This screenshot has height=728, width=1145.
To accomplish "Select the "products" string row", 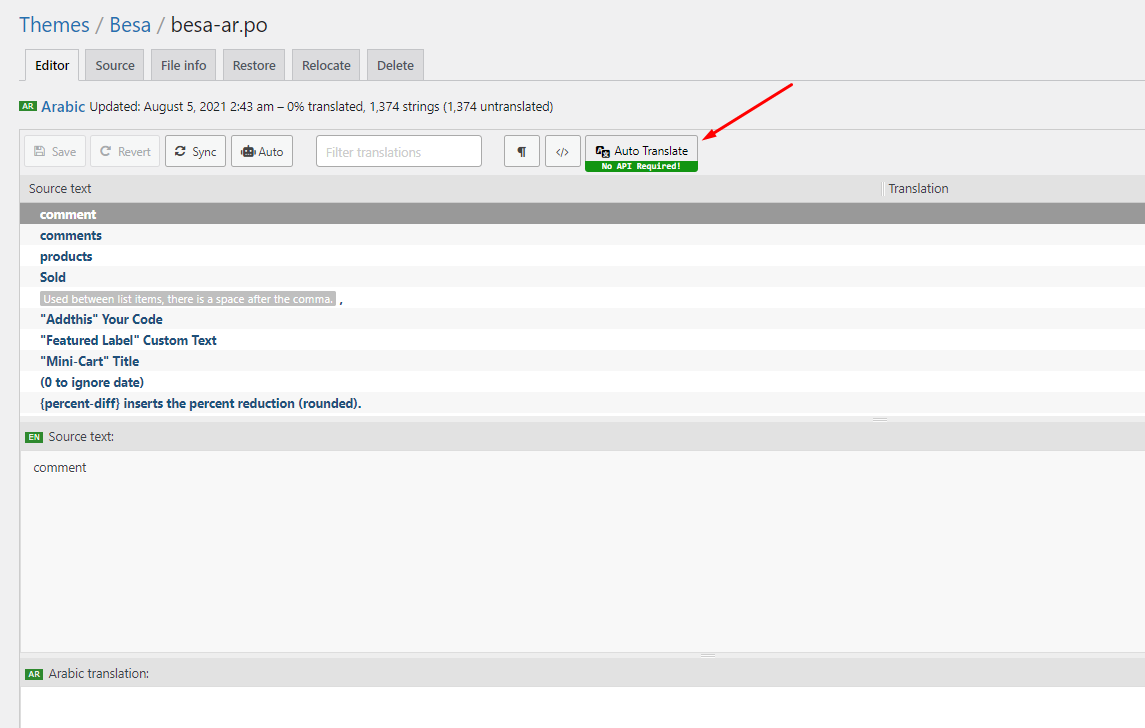I will point(66,256).
